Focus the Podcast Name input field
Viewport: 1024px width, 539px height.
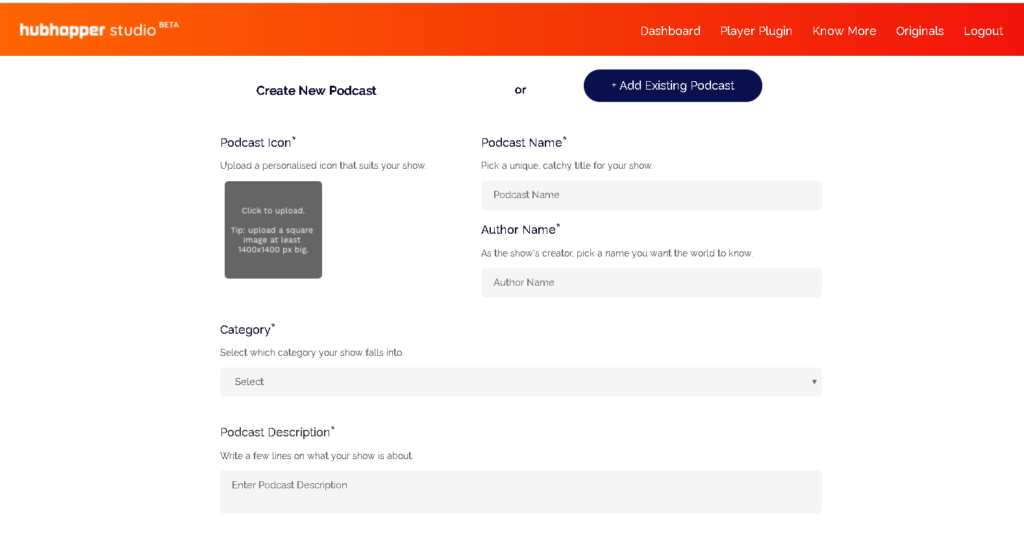(x=651, y=195)
